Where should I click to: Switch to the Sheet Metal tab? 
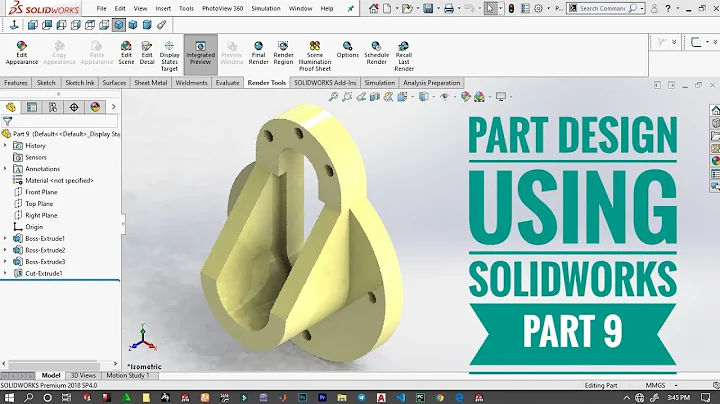point(151,83)
